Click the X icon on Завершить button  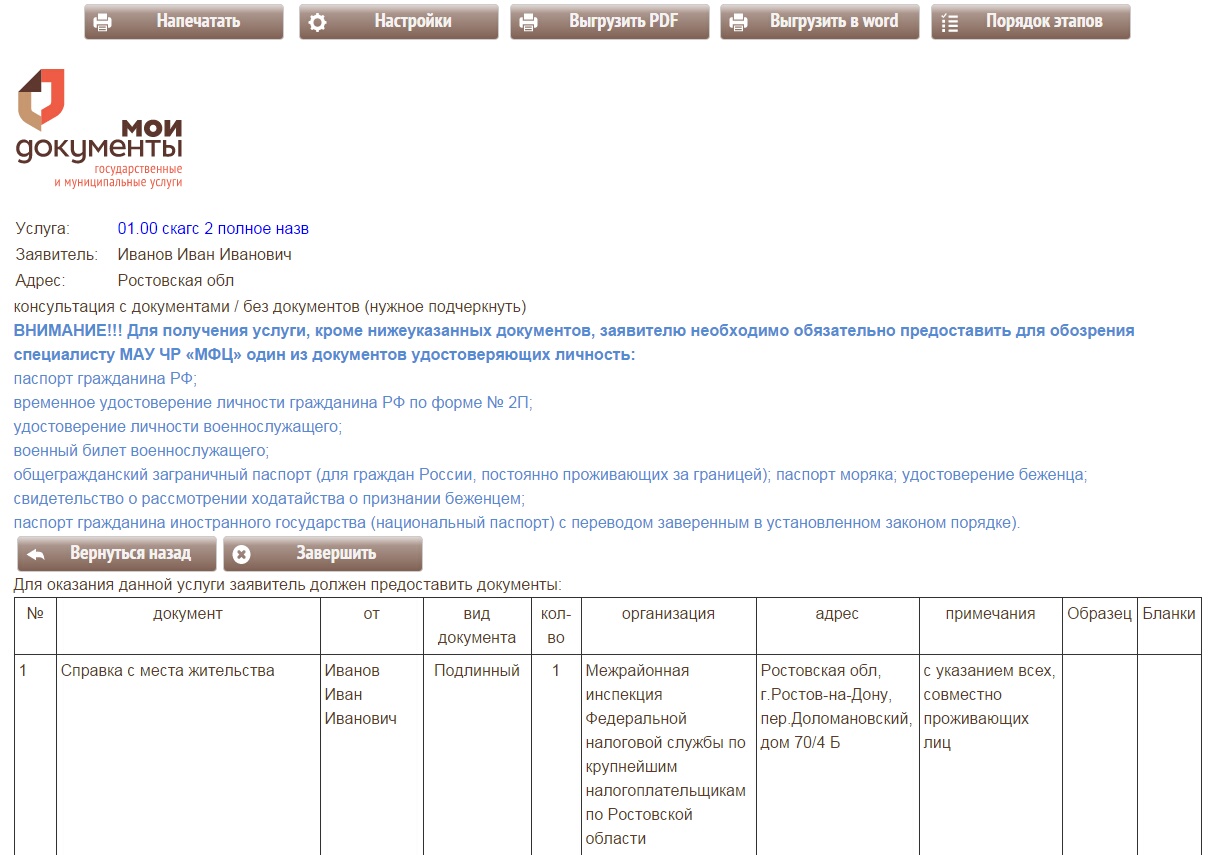tap(242, 554)
